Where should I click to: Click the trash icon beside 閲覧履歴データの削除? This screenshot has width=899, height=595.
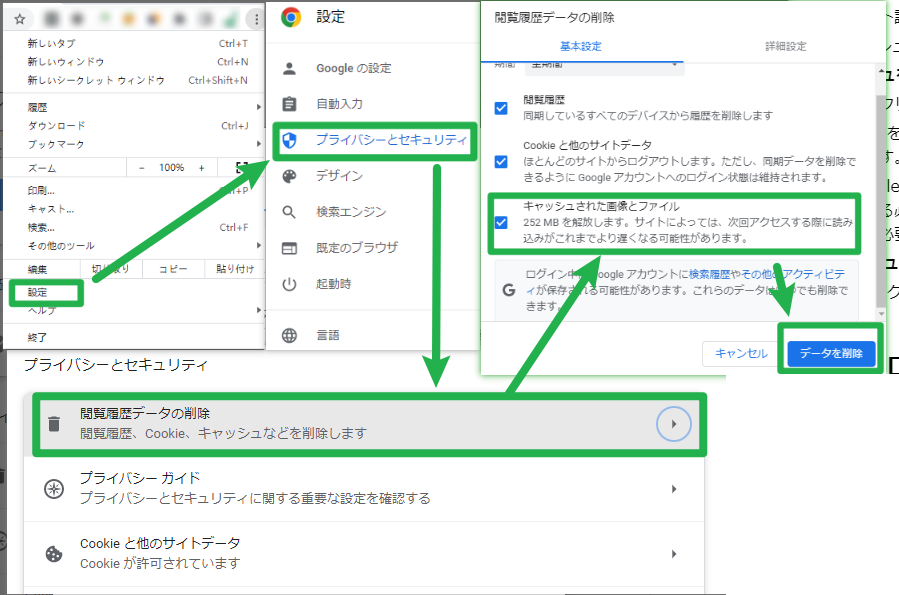[54, 424]
